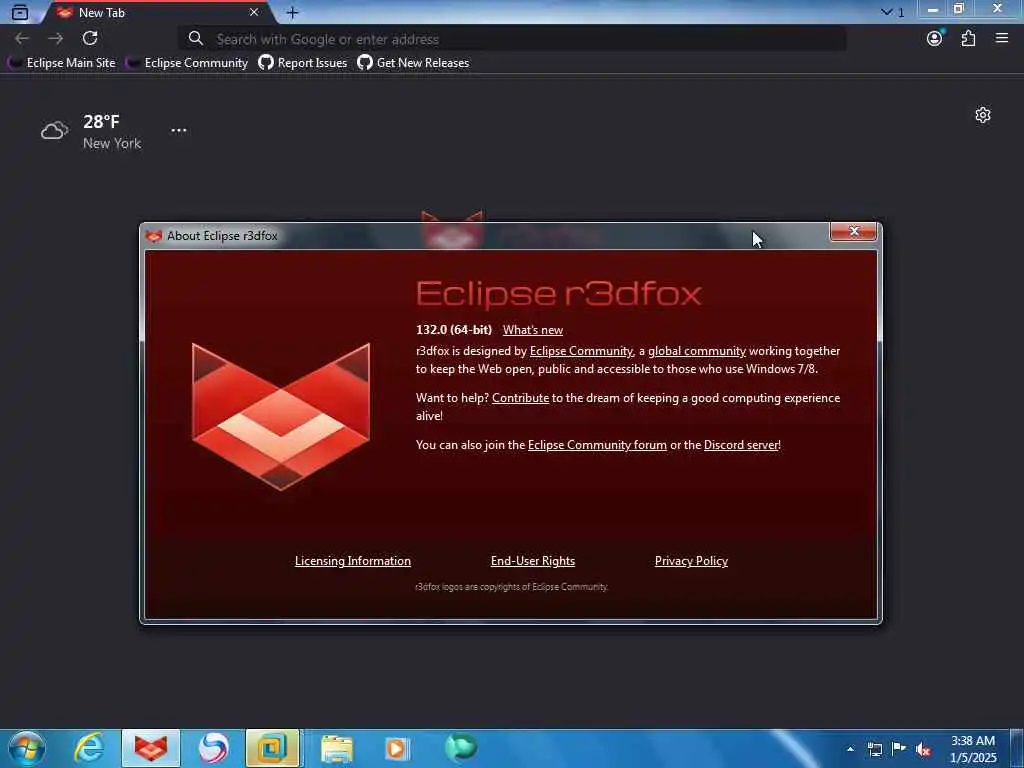
Task: Open the blue swirl browser taskbar icon
Action: (213, 748)
